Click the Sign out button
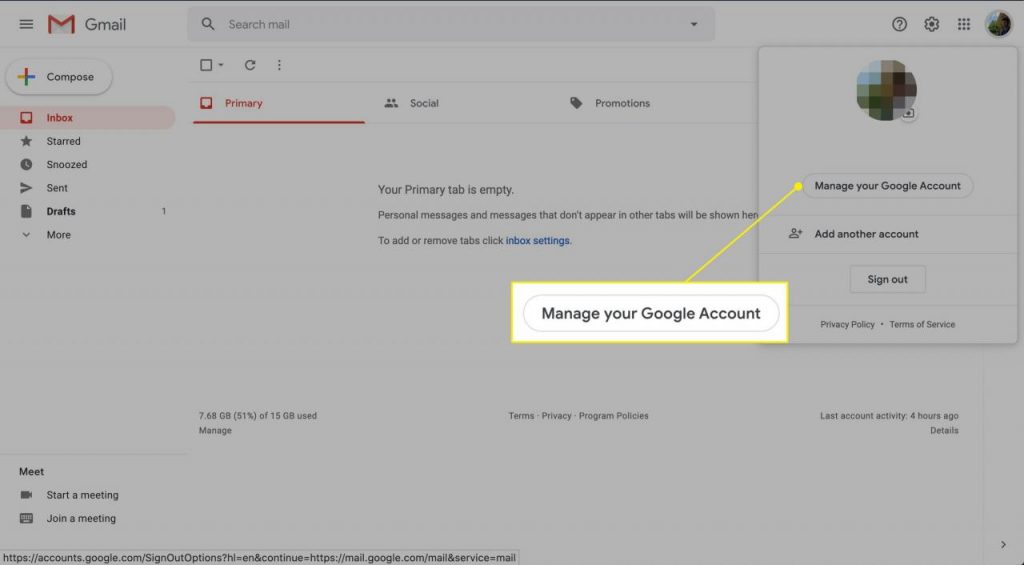Image resolution: width=1024 pixels, height=565 pixels. [x=888, y=280]
